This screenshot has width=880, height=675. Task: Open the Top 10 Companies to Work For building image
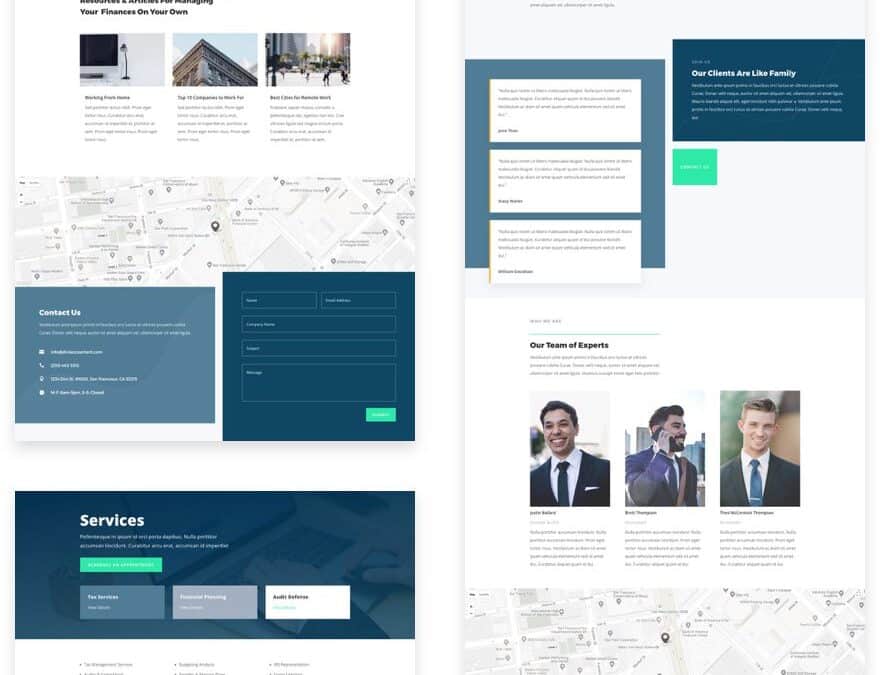tap(215, 59)
